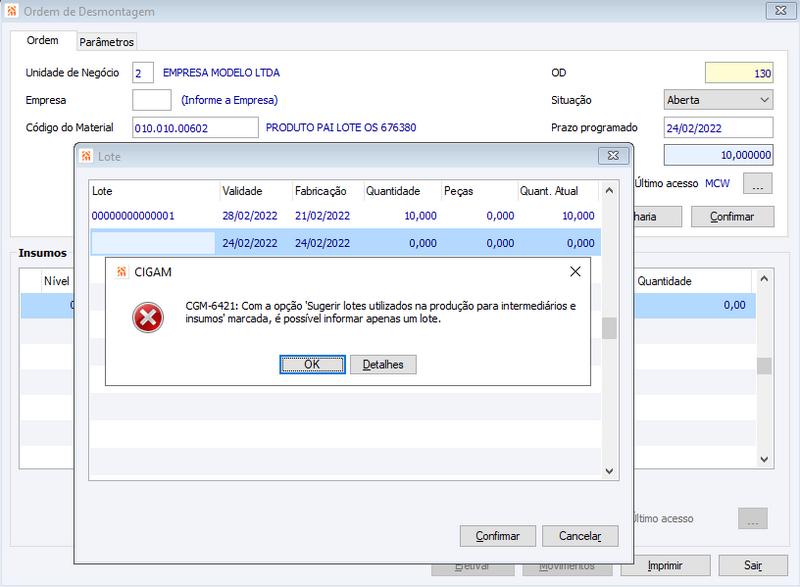Viewport: 800px width, 587px height.
Task: Click the Imprimir button
Action: coord(665,566)
